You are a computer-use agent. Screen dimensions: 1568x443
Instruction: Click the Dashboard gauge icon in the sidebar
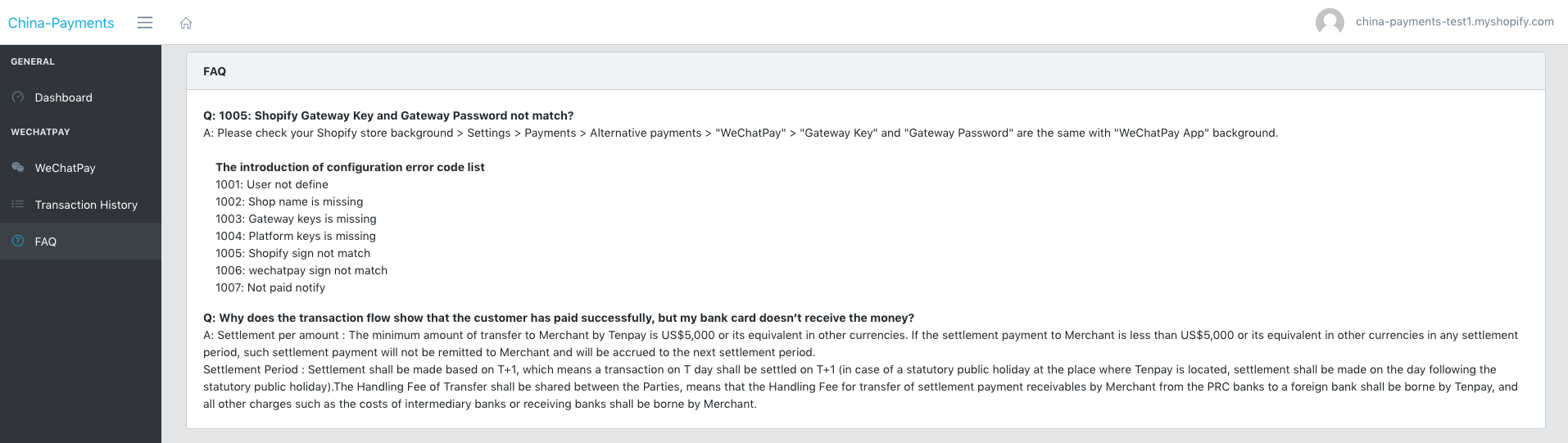pyautogui.click(x=18, y=97)
